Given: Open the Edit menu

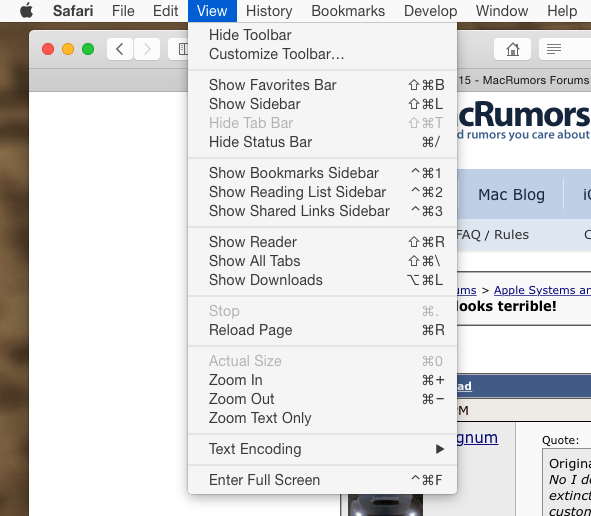Looking at the screenshot, I should pos(165,11).
